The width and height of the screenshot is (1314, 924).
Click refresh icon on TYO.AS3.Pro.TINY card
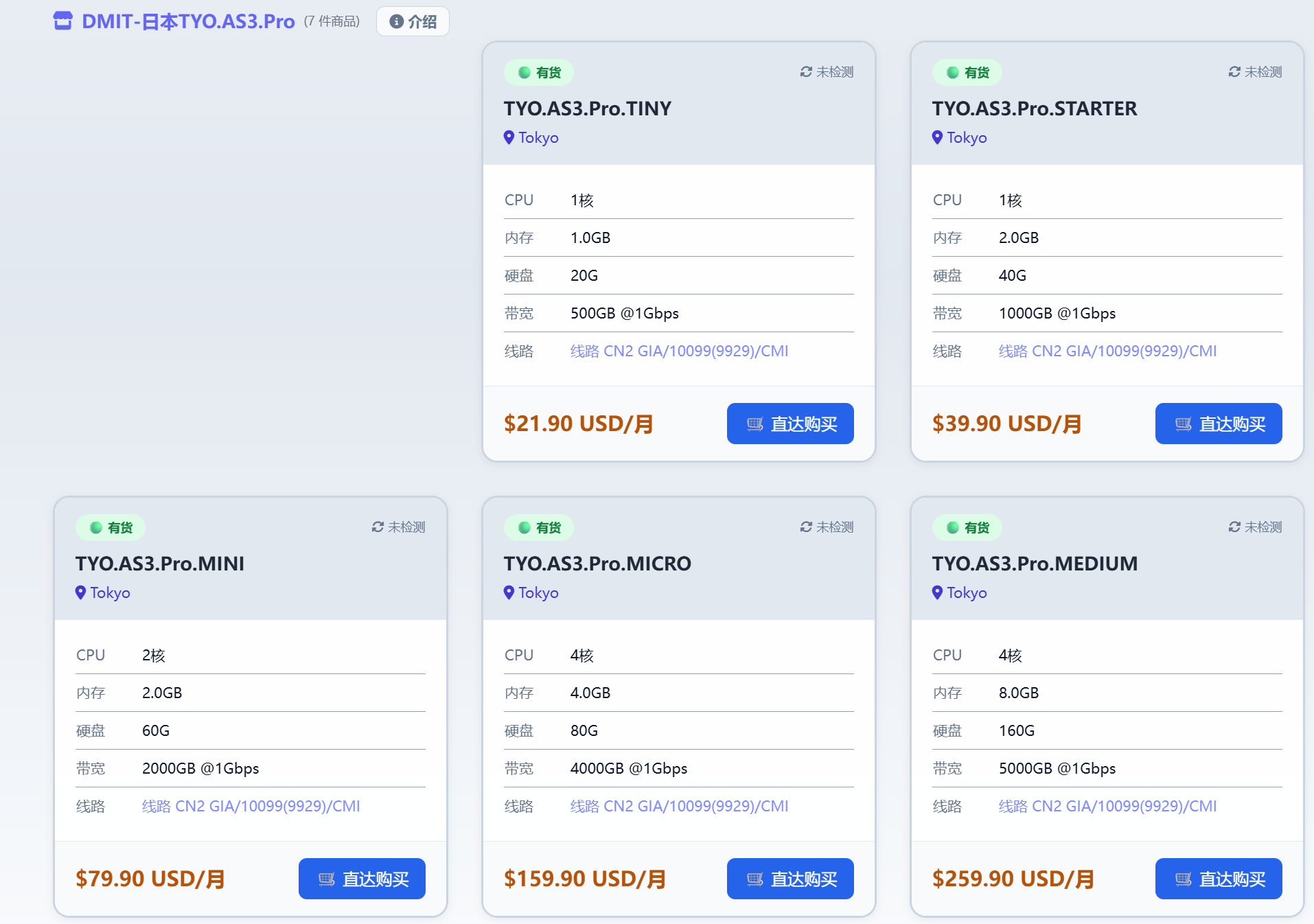[806, 72]
